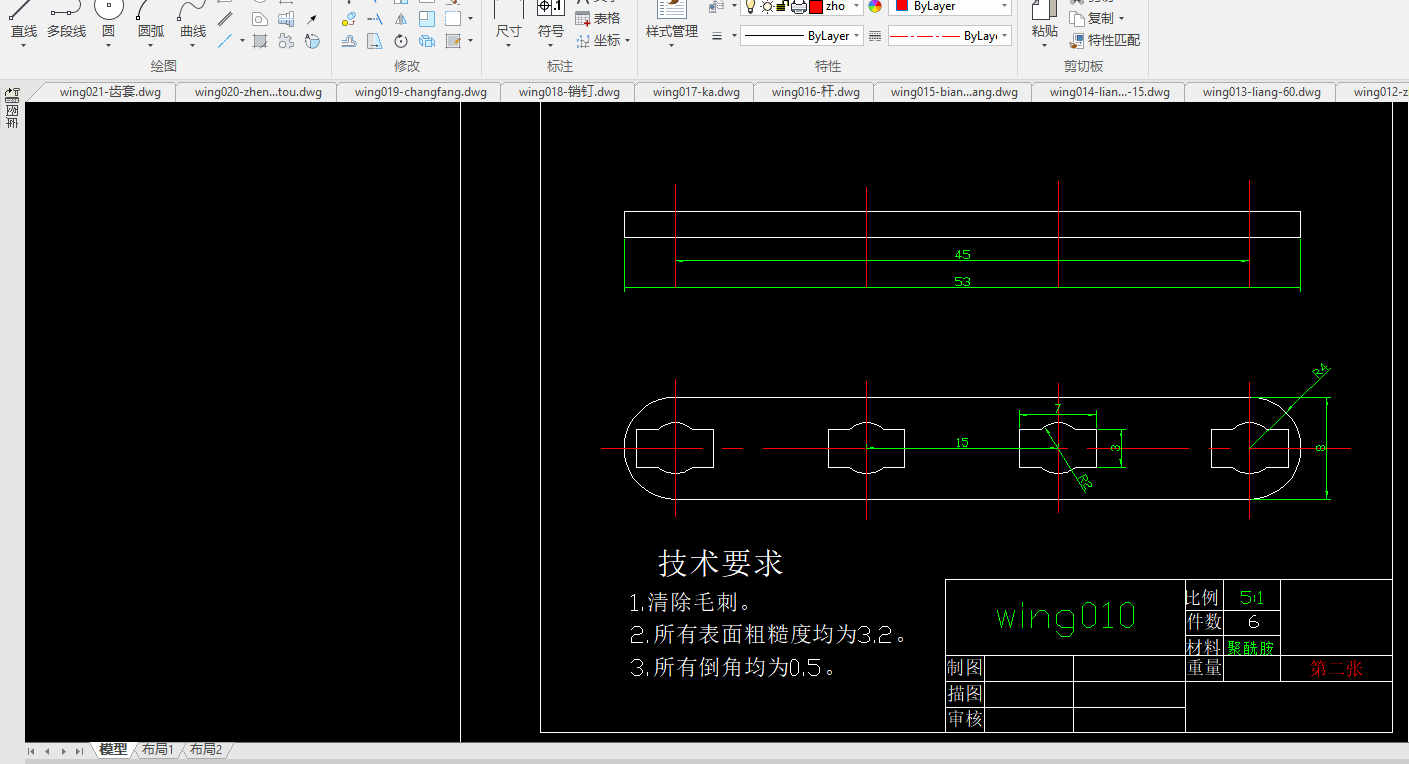Click the dashed rectangle icon in 修改 panel
Viewport: 1409px width, 764px height.
tap(453, 19)
